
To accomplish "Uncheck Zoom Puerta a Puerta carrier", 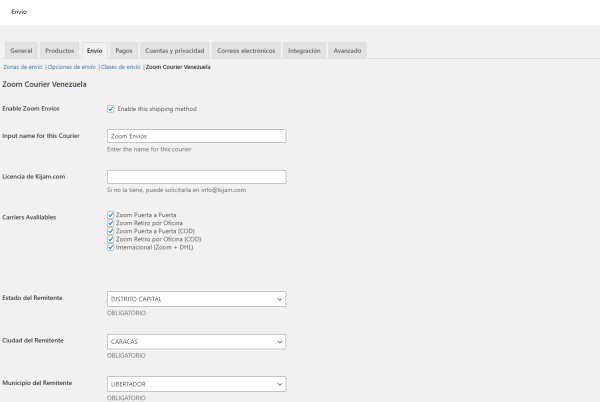I will [x=111, y=215].
